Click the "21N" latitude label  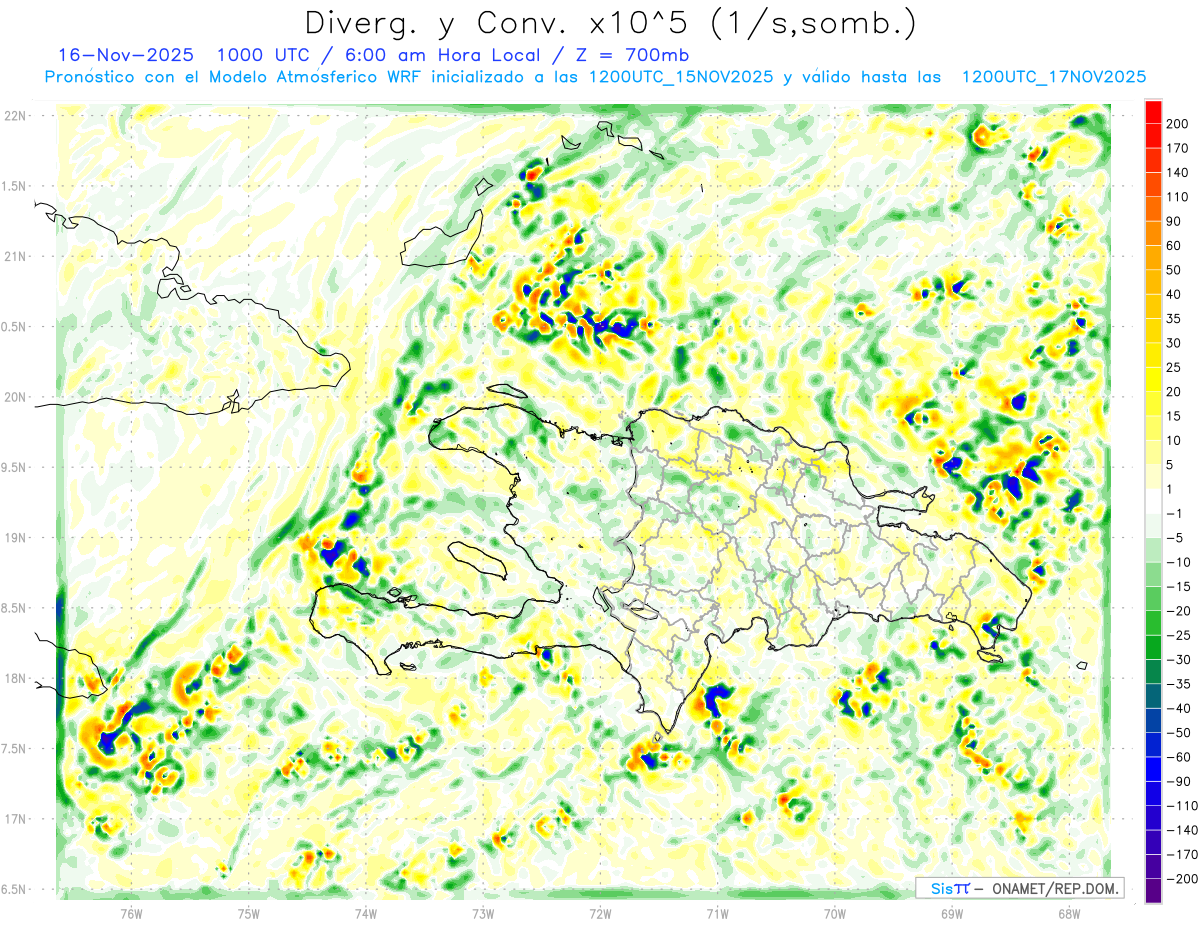15,256
